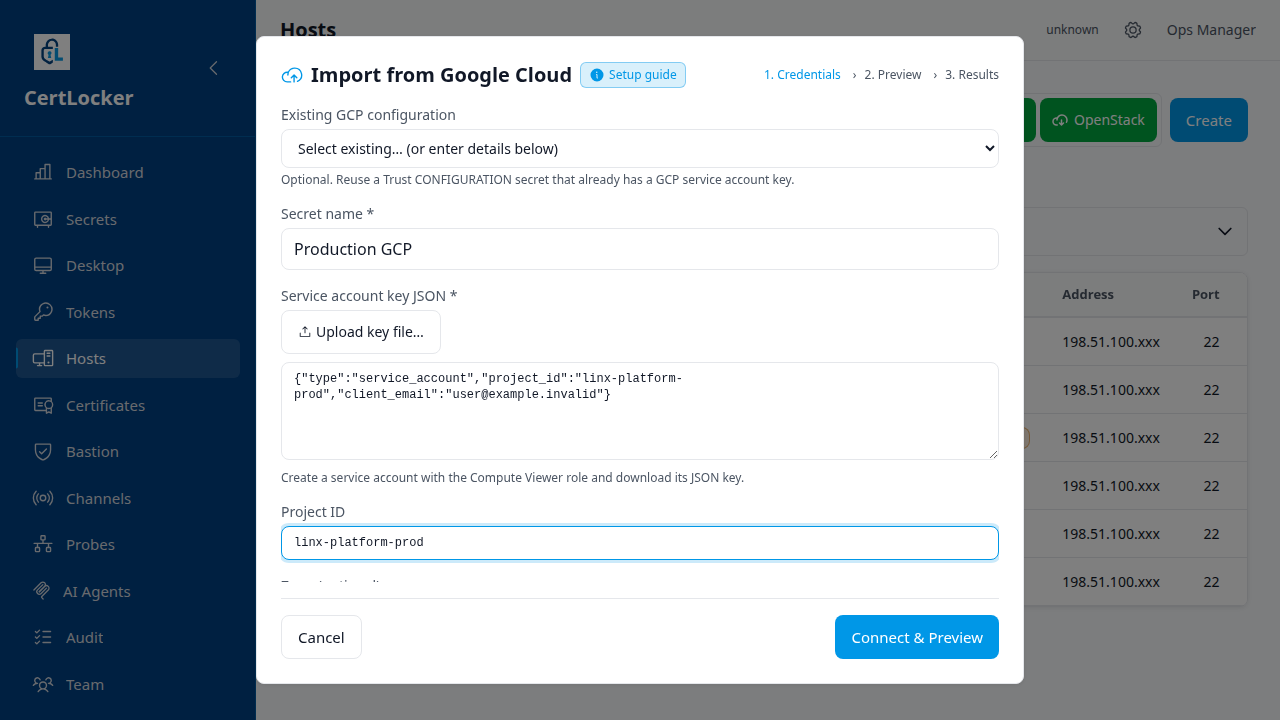This screenshot has height=720, width=1280.
Task: Click the Project ID label
Action: 313,512
